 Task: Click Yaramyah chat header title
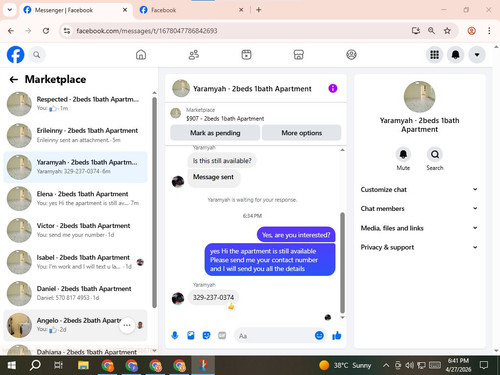[252, 89]
